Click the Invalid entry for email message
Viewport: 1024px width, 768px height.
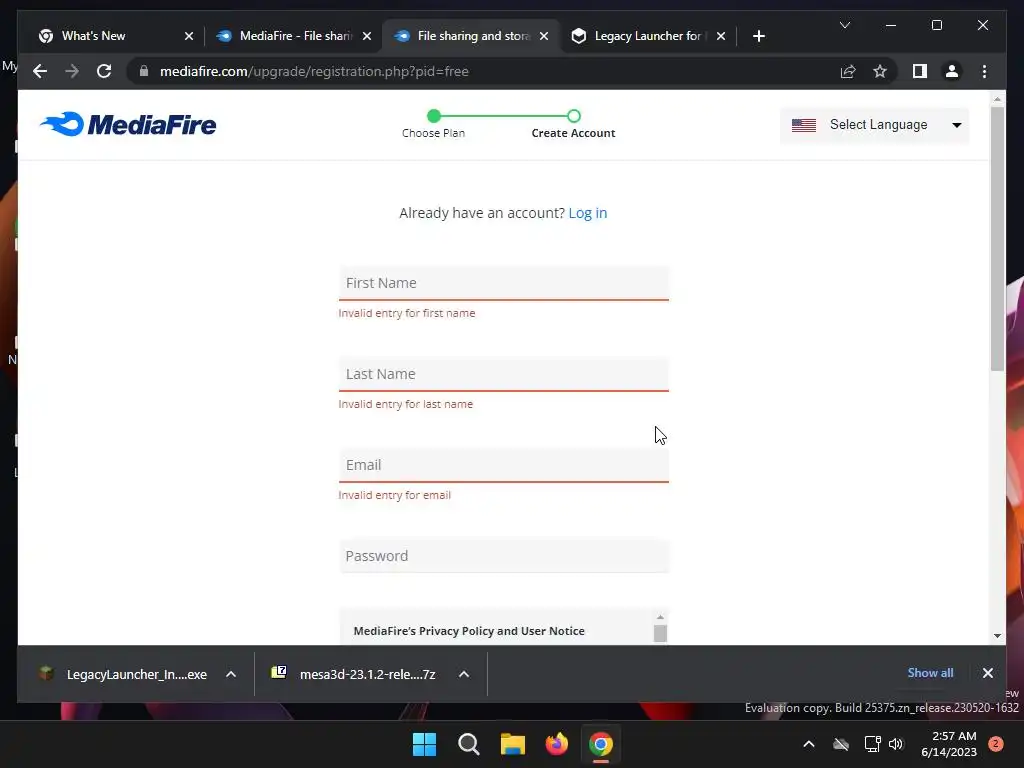coord(394,495)
